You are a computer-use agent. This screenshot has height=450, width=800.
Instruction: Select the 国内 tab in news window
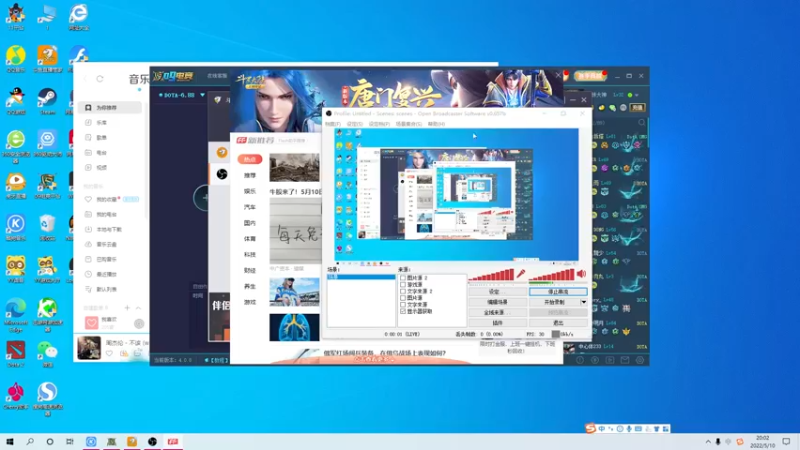(249, 223)
